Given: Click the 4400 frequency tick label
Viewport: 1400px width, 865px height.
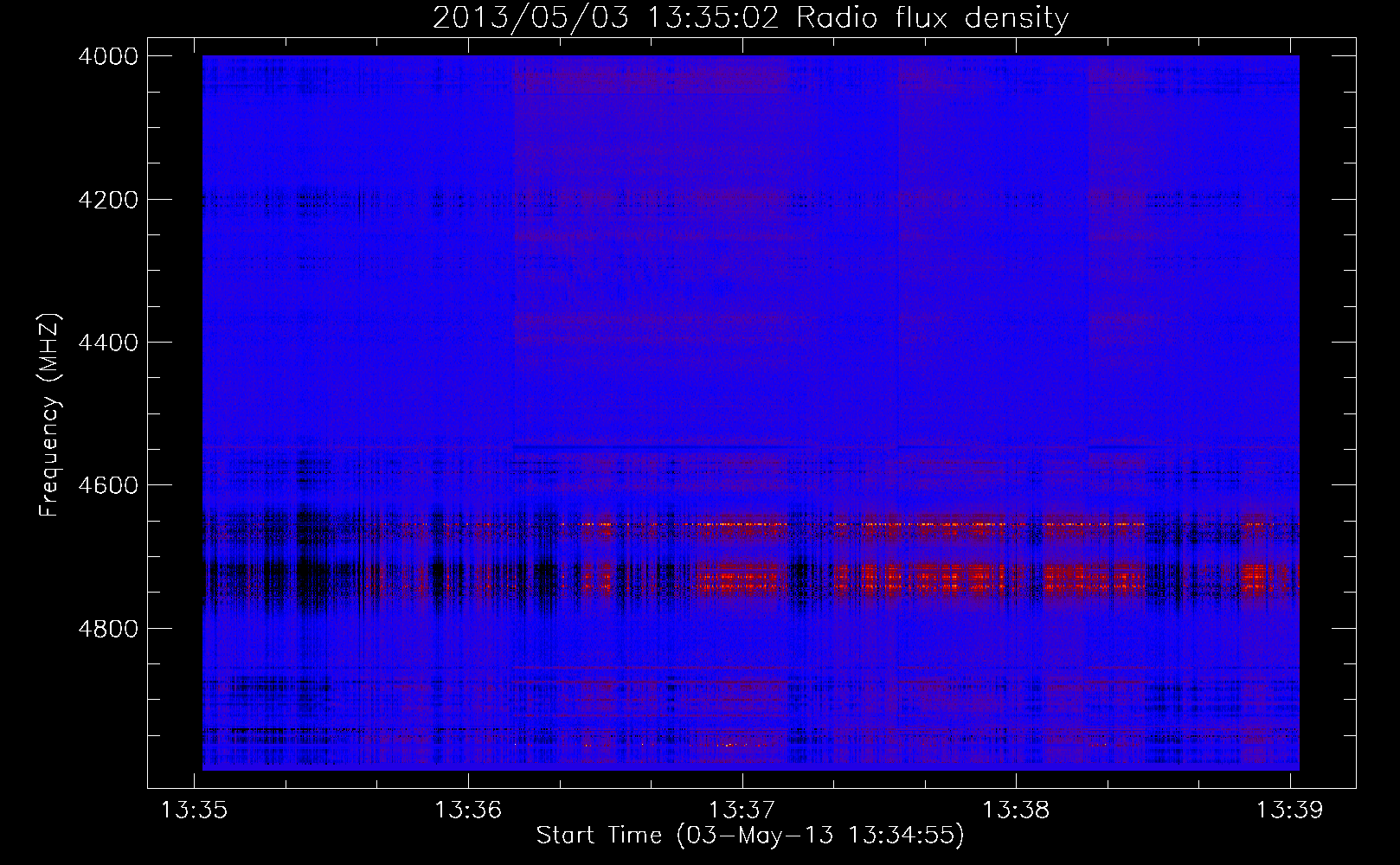Looking at the screenshot, I should (x=108, y=343).
